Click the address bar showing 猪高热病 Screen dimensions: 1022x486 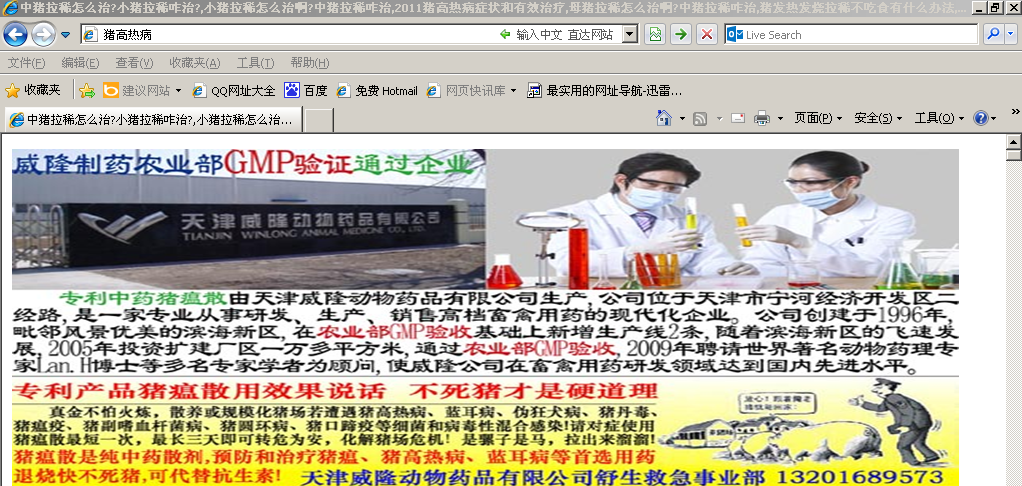tap(359, 35)
